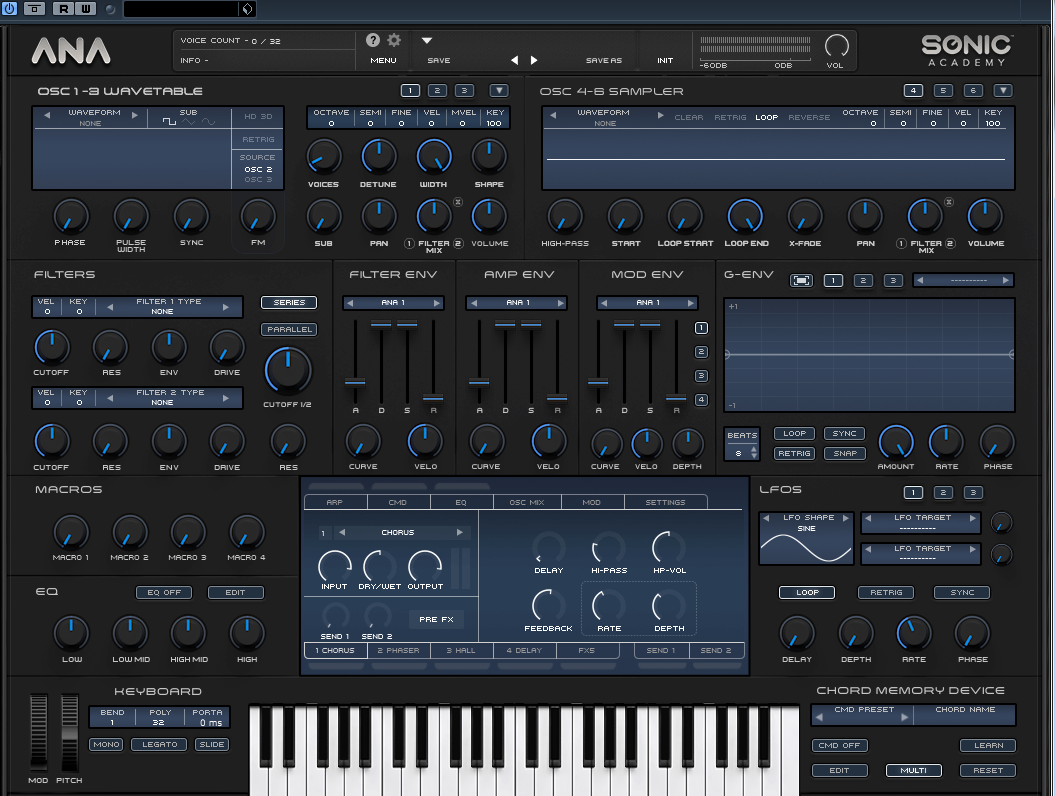The image size is (1055, 796).
Task: Click the host Read automation R icon
Action: click(64, 9)
